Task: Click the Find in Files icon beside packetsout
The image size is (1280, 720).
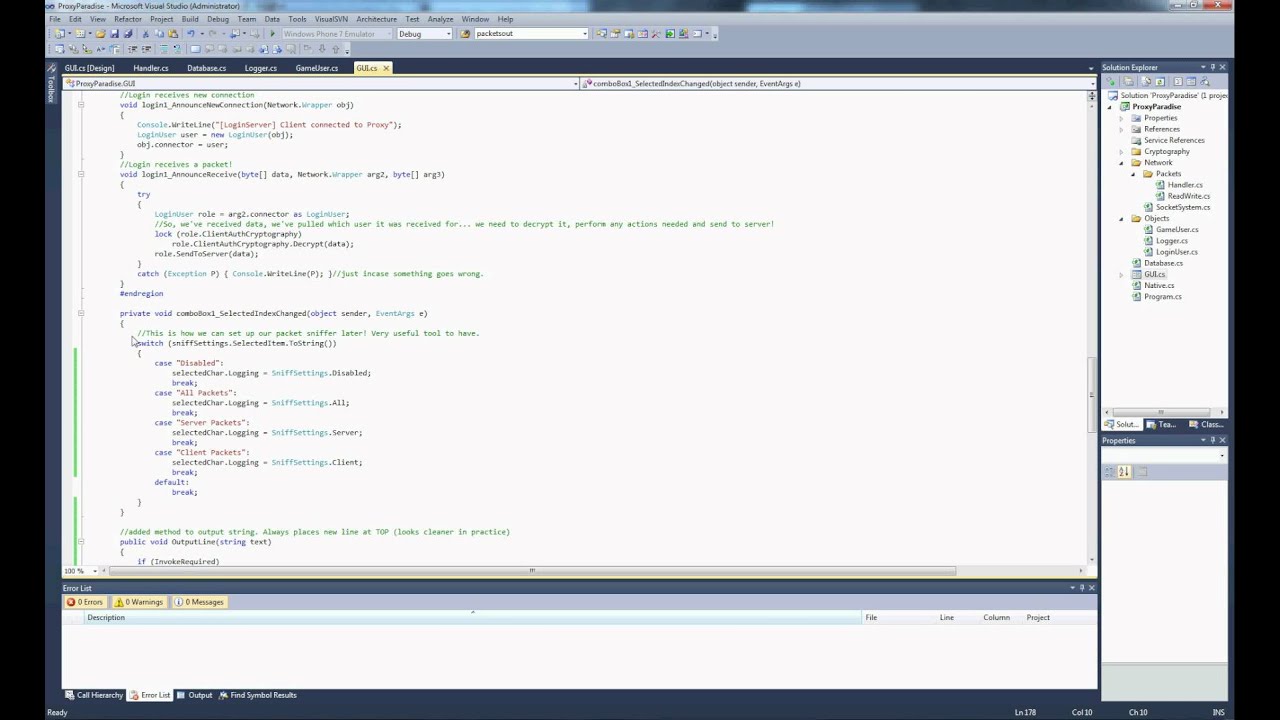Action: click(x=465, y=34)
